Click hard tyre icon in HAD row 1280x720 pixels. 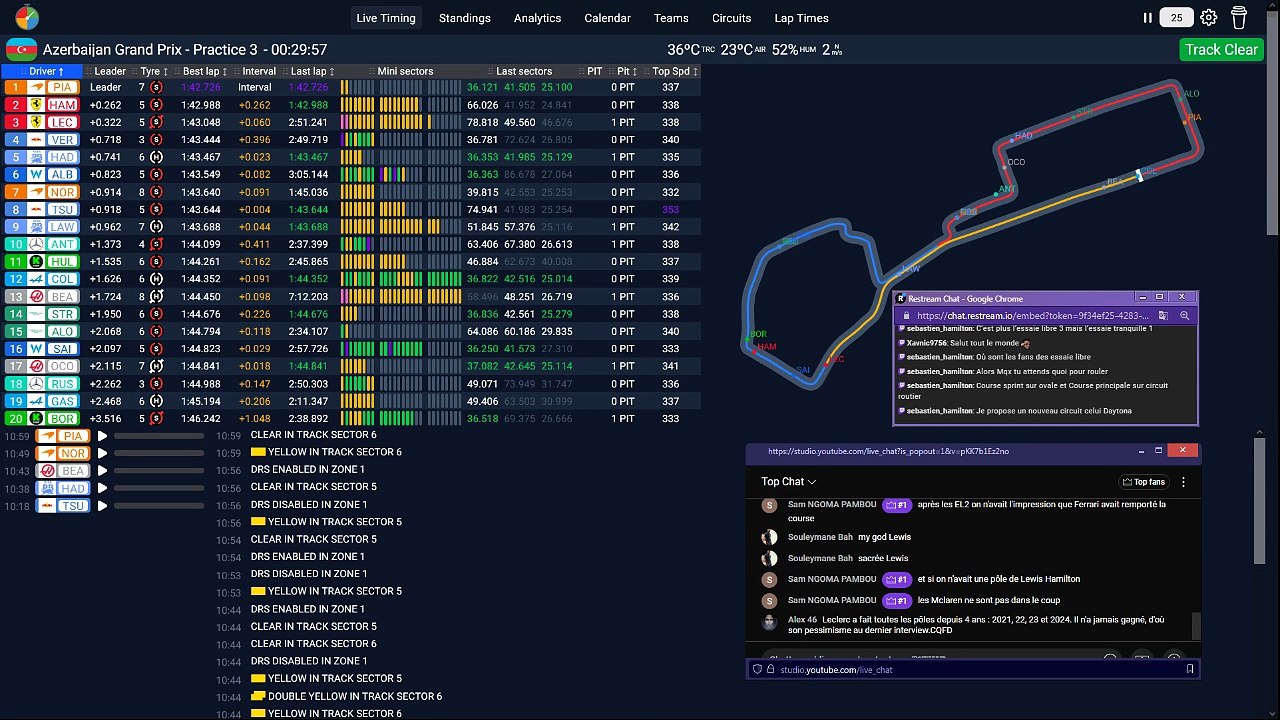click(156, 157)
